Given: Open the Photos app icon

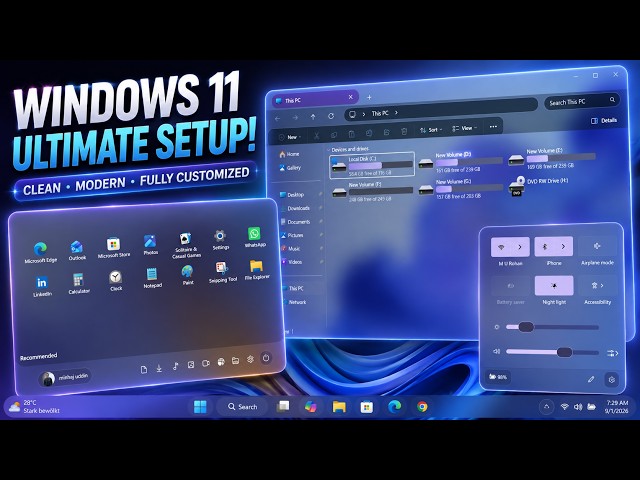Looking at the screenshot, I should tap(150, 245).
